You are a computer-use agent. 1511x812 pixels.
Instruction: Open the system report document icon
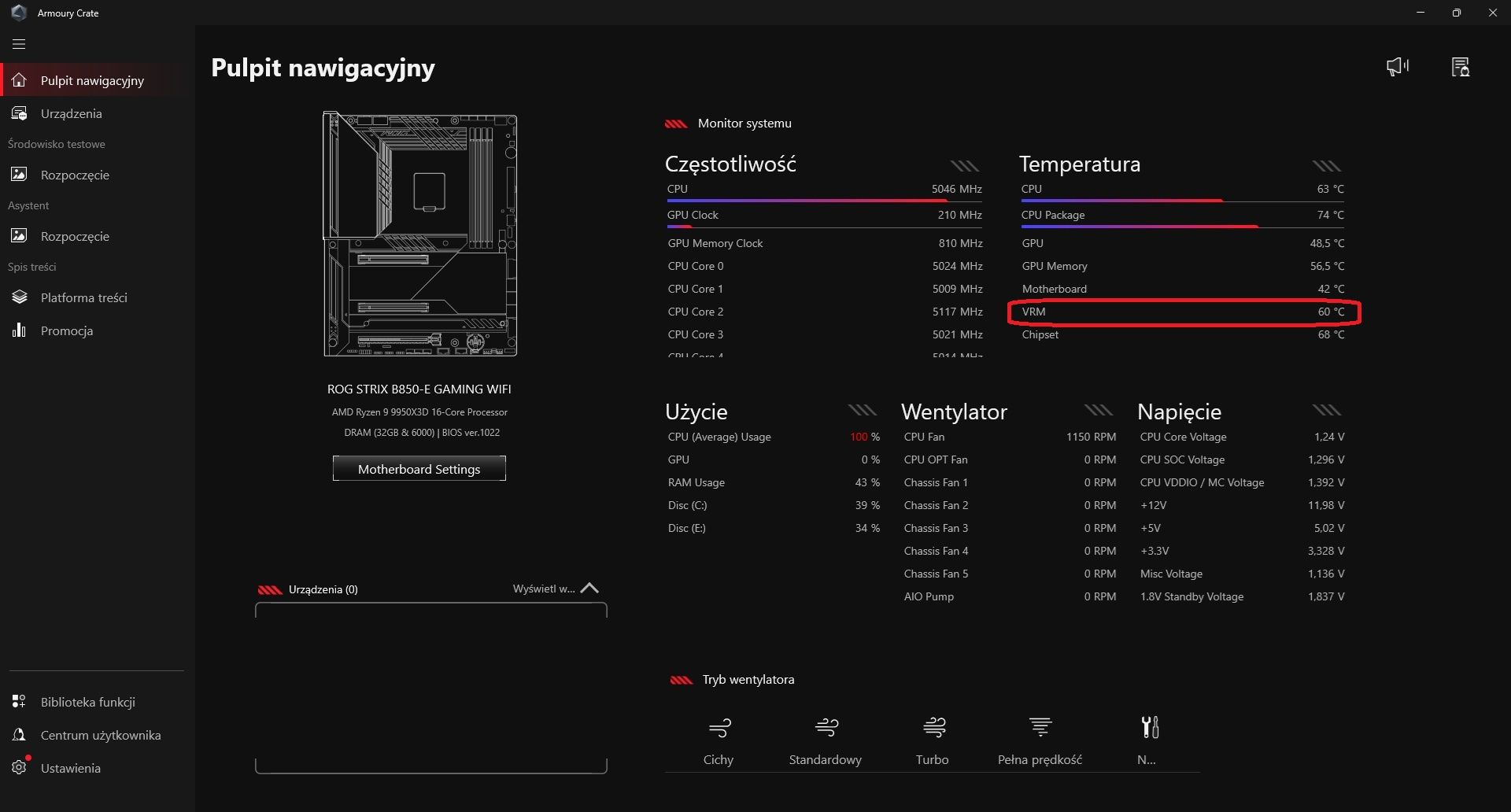(x=1461, y=67)
